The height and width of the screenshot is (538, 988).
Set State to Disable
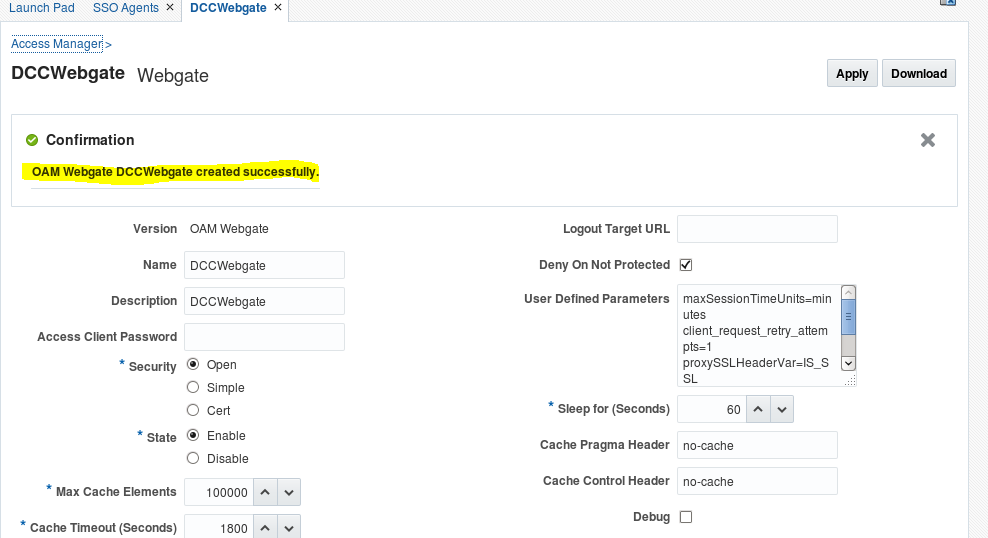(x=193, y=458)
